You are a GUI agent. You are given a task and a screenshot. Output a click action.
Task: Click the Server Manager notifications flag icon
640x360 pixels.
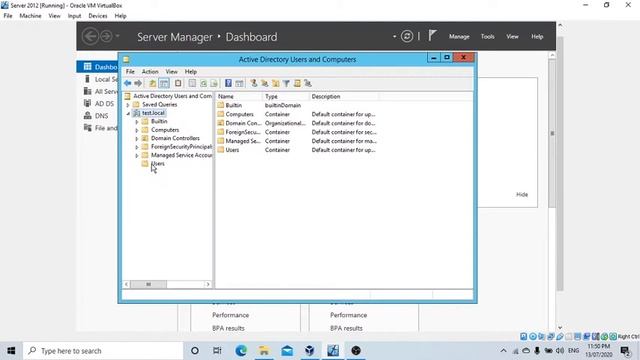pos(432,36)
